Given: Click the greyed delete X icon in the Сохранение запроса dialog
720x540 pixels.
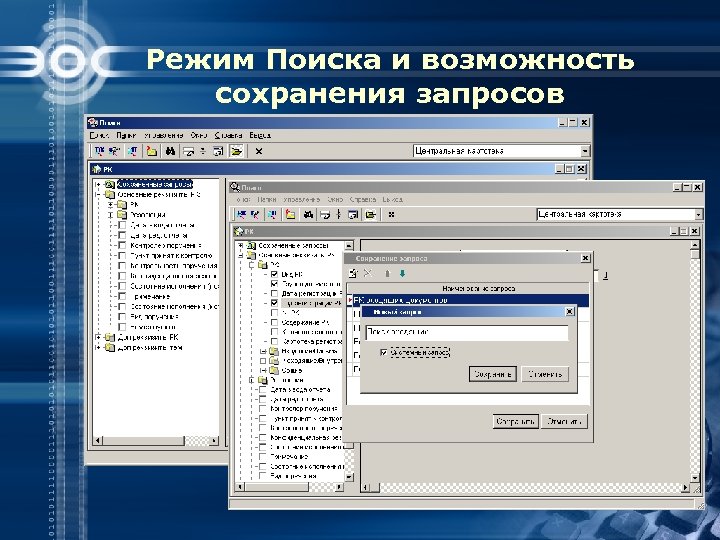Looking at the screenshot, I should [x=368, y=274].
